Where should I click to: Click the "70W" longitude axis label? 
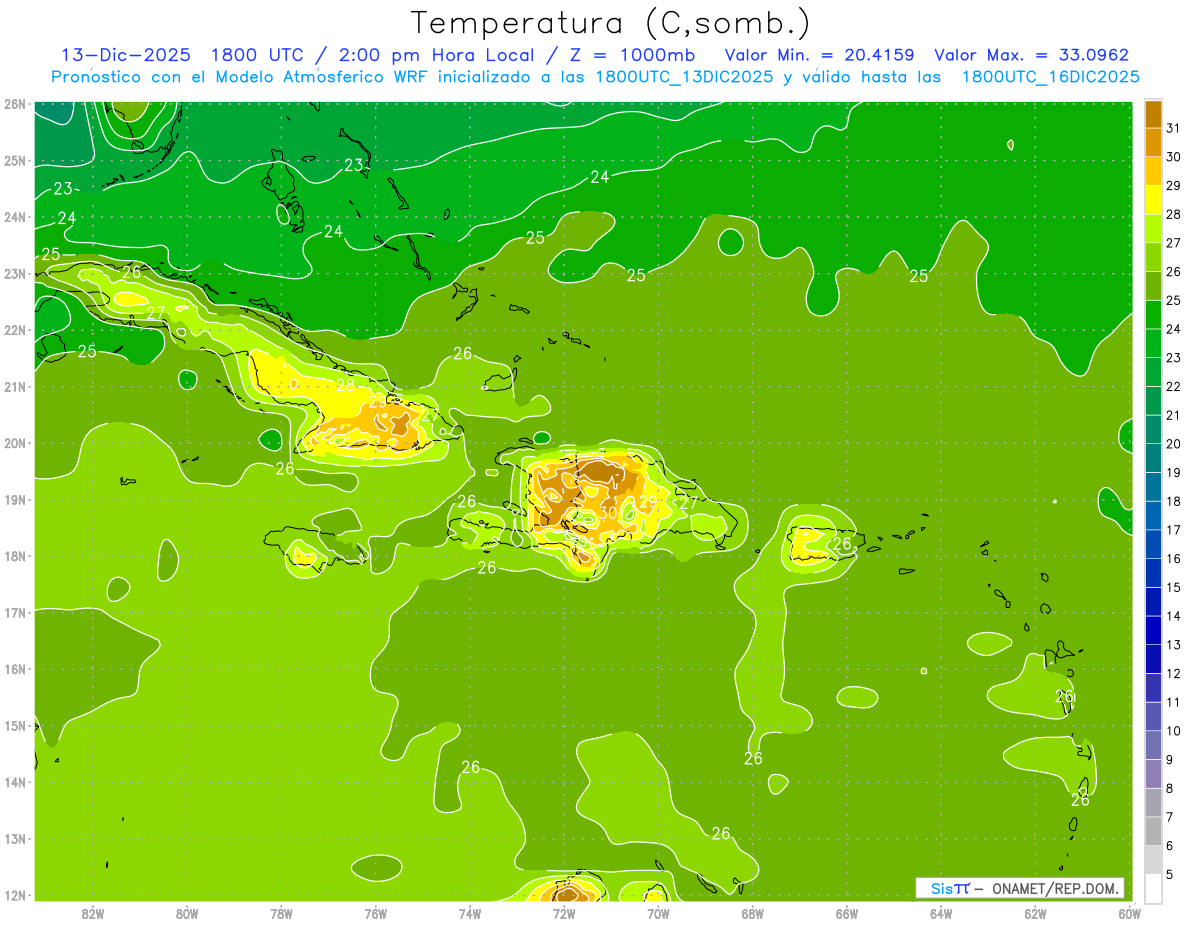[658, 913]
